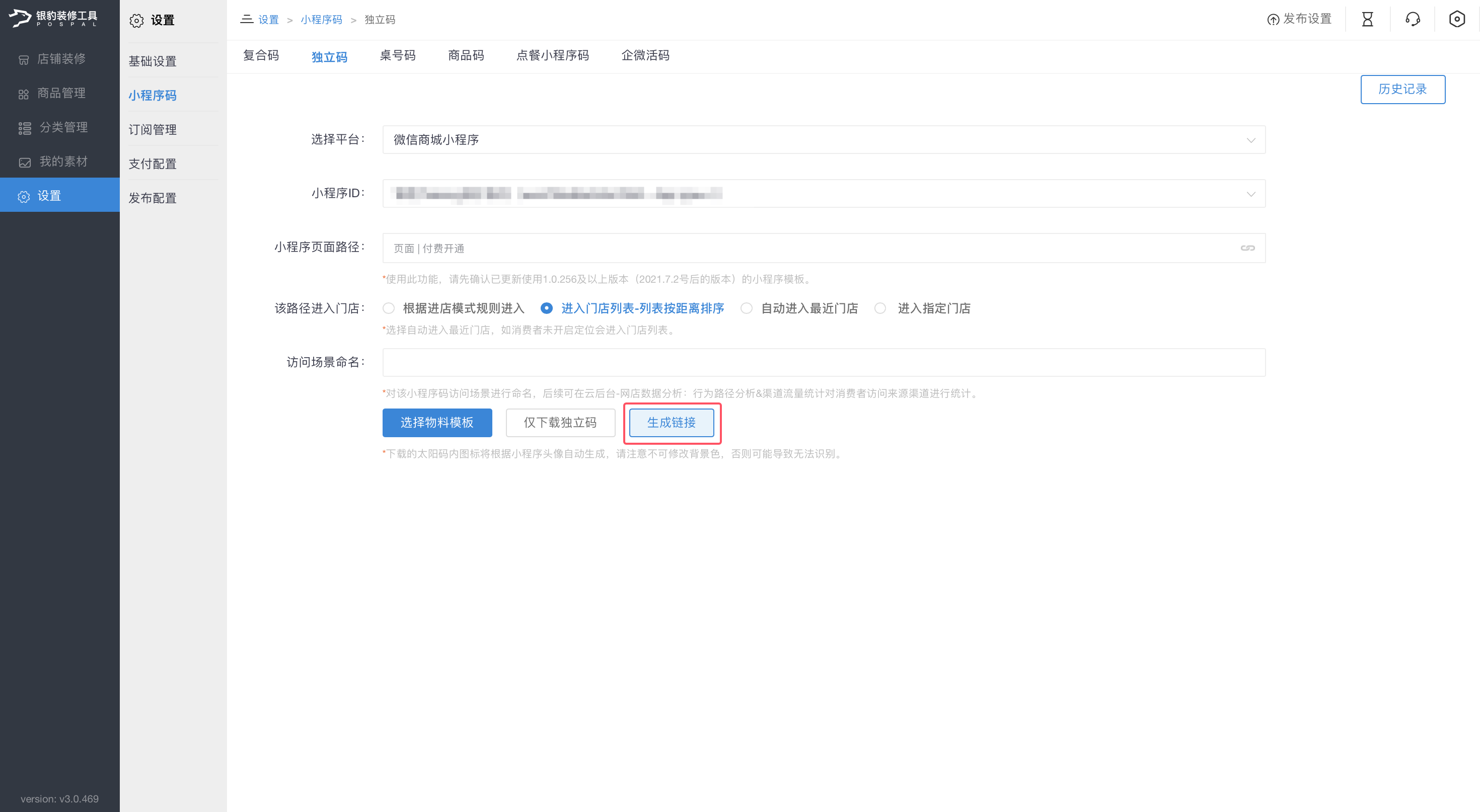The width and height of the screenshot is (1480, 812).
Task: Open the 小程序ID dropdown
Action: 824,194
